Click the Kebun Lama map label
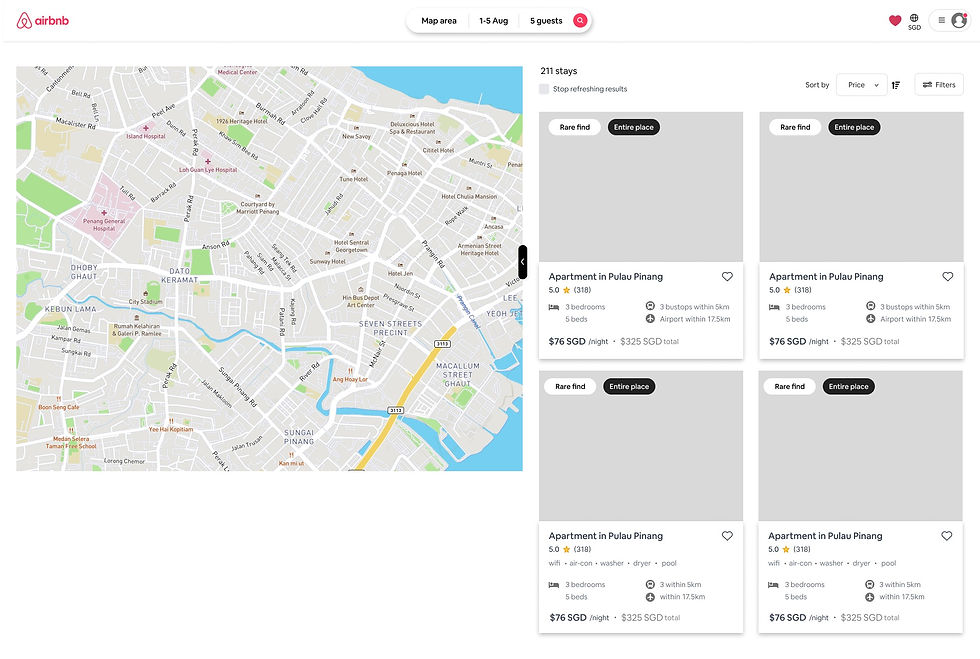 click(70, 309)
